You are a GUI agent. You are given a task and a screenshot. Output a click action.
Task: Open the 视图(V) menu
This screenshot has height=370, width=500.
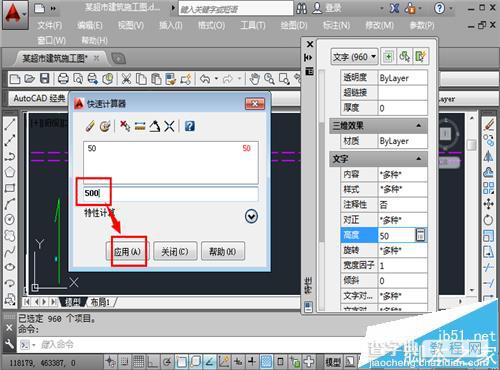pos(131,25)
